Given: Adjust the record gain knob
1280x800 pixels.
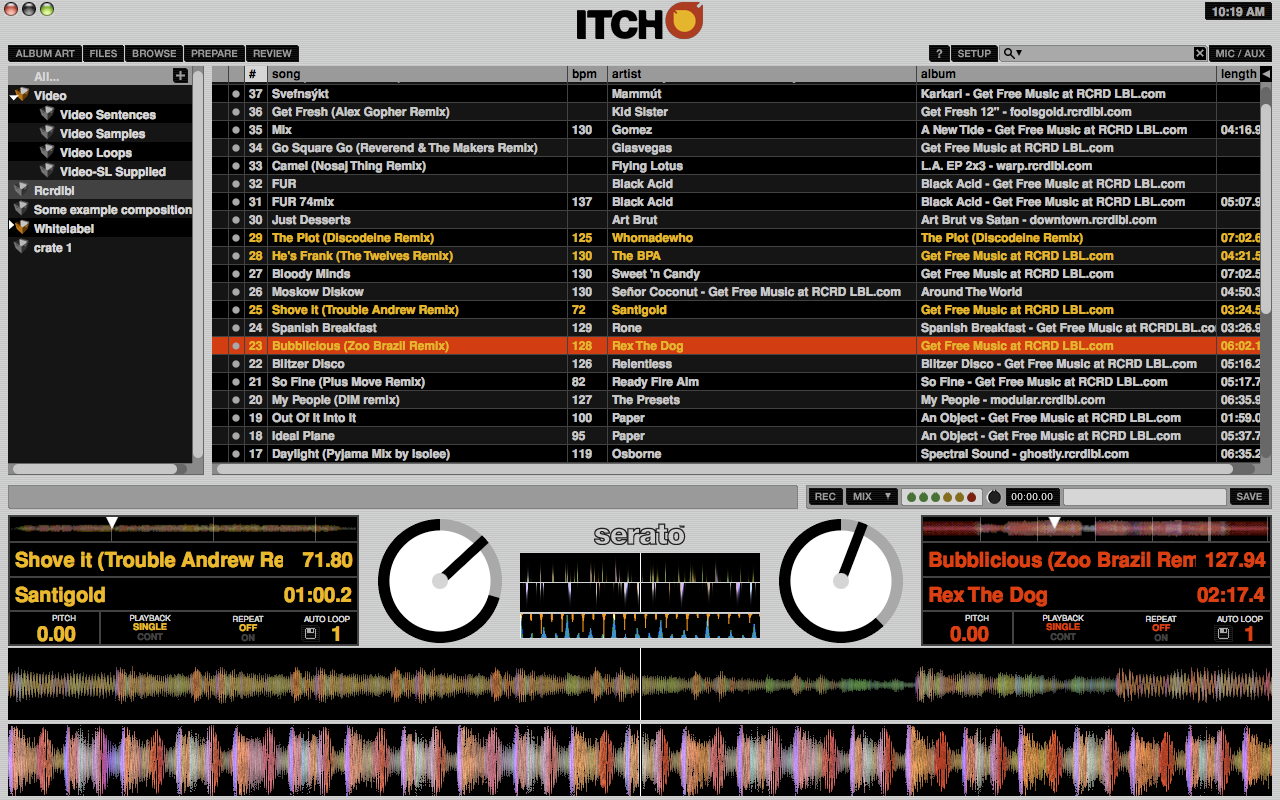Looking at the screenshot, I should [x=994, y=497].
